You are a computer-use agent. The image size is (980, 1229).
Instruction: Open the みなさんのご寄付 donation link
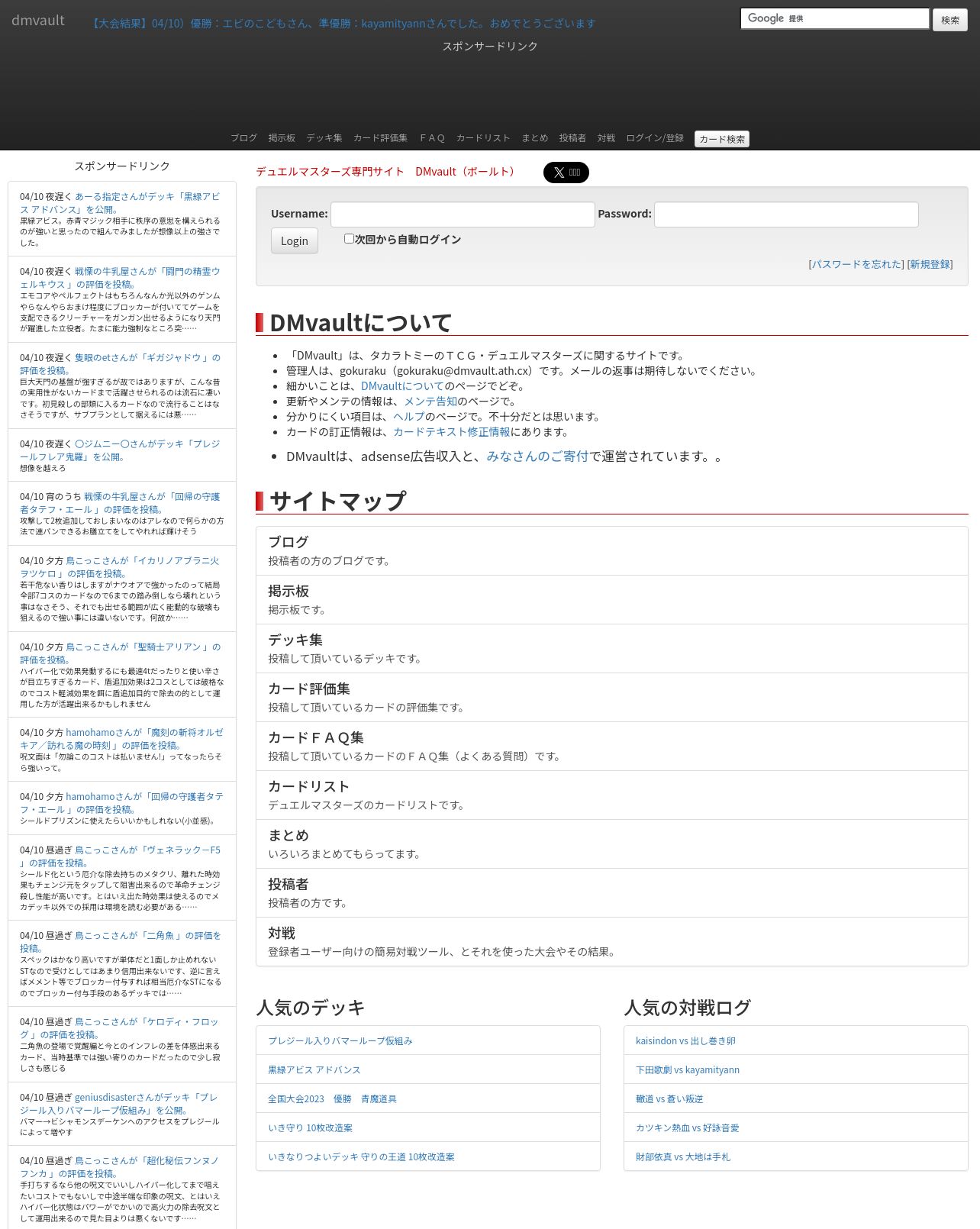click(x=537, y=456)
